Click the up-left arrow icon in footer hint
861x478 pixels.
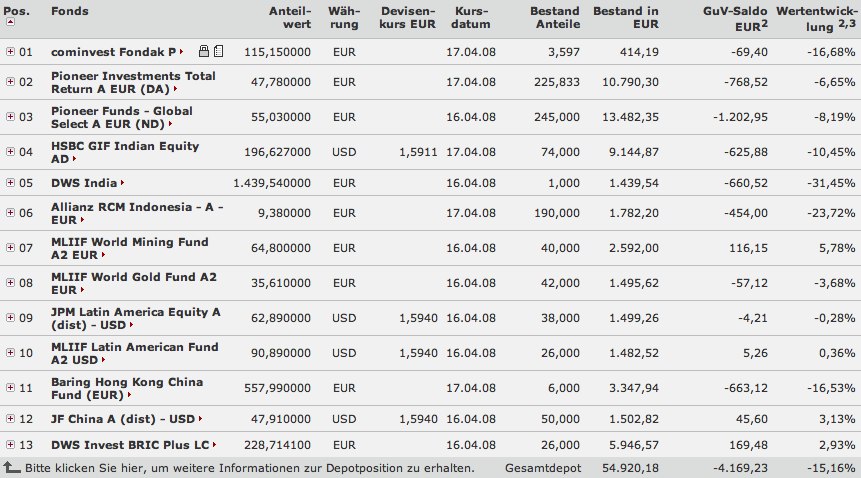12,467
